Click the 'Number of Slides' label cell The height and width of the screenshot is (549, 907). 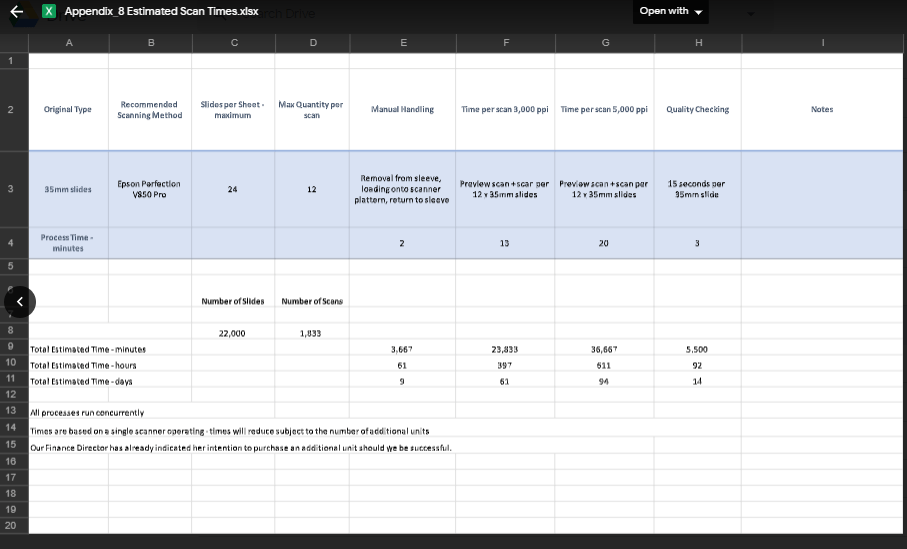233,301
